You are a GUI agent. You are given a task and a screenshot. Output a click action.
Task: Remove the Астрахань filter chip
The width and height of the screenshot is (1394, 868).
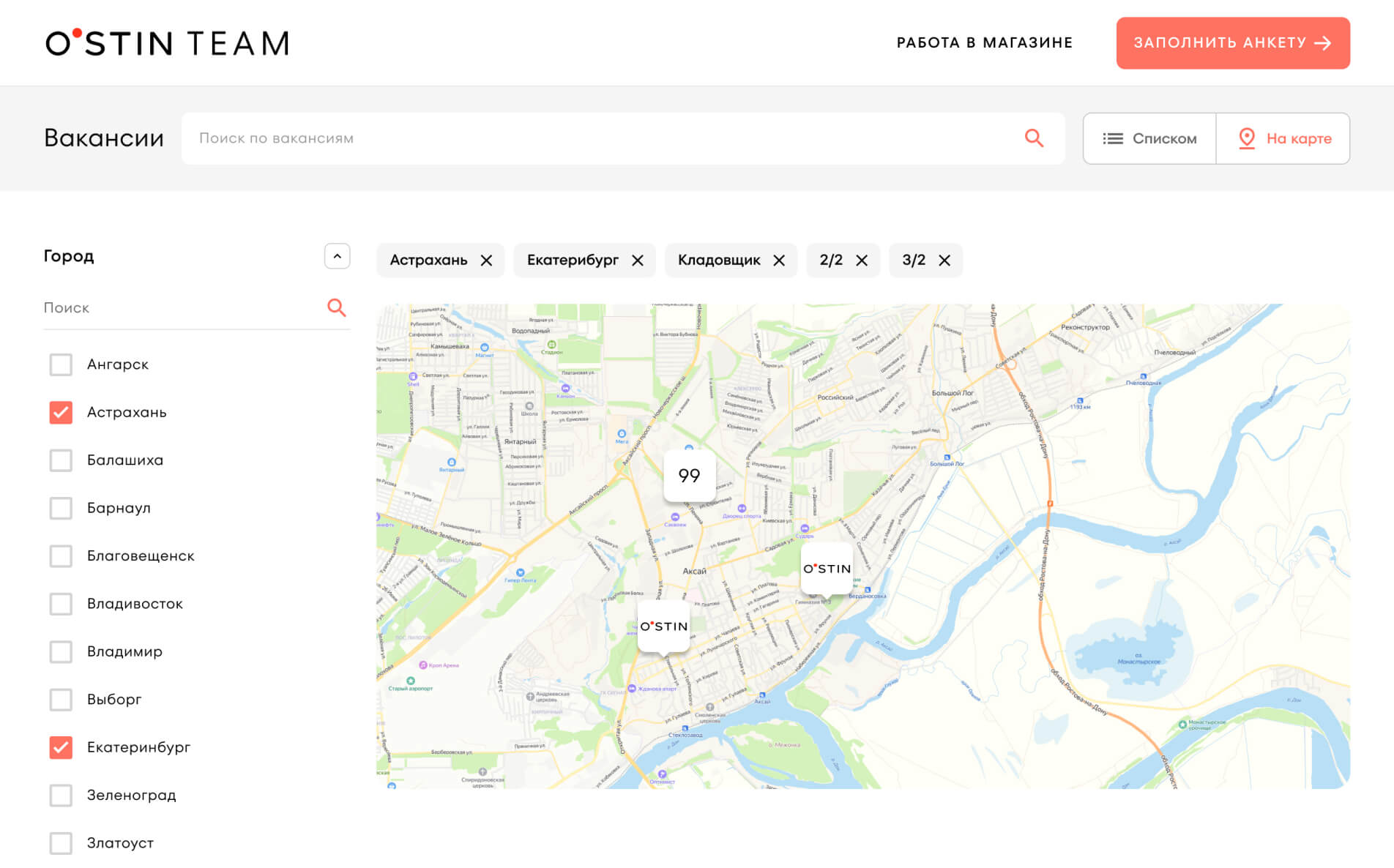click(487, 261)
